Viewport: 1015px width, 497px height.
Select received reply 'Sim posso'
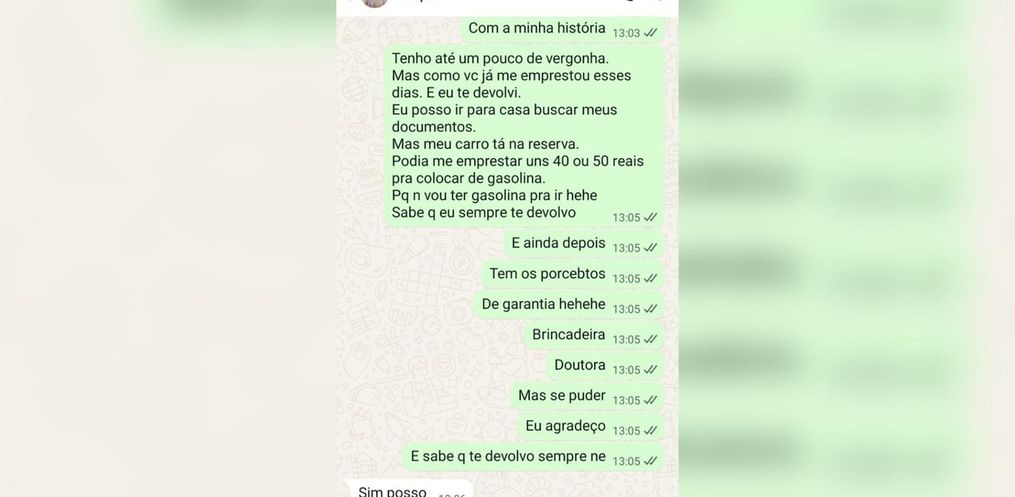408,489
